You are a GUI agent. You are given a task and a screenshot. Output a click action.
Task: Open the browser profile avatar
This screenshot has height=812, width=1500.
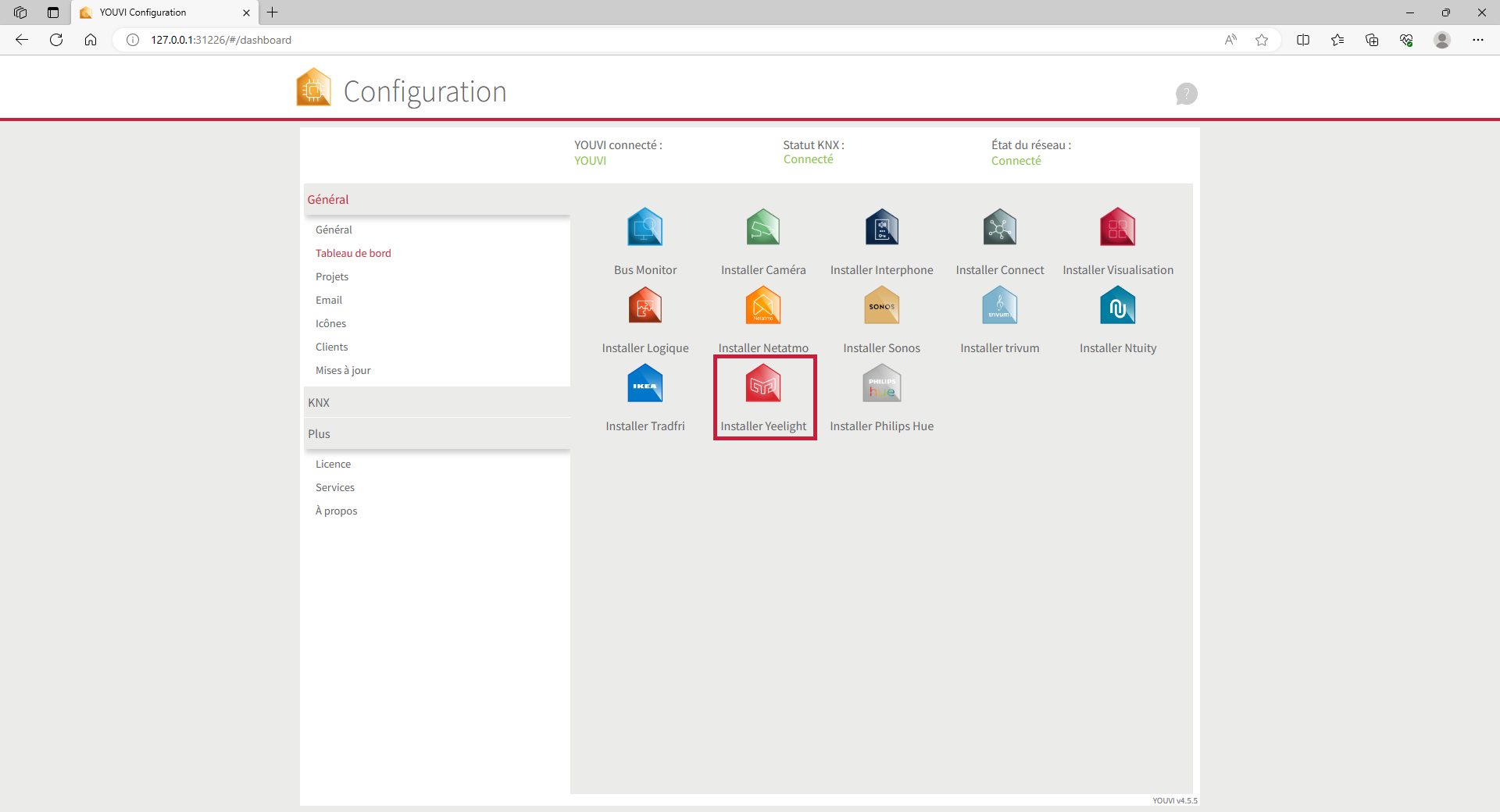point(1442,40)
